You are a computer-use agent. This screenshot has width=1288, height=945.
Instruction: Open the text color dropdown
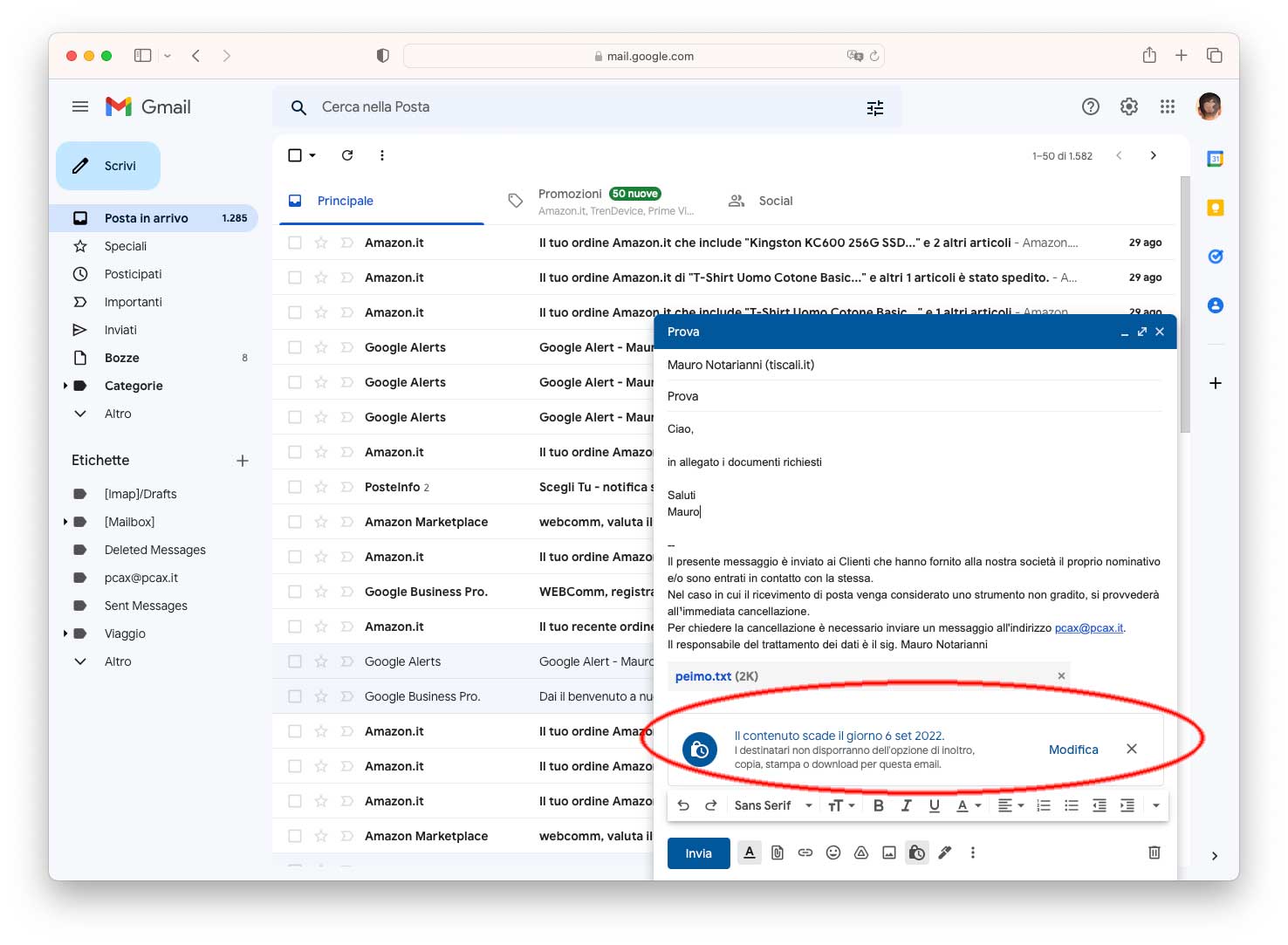pos(969,805)
